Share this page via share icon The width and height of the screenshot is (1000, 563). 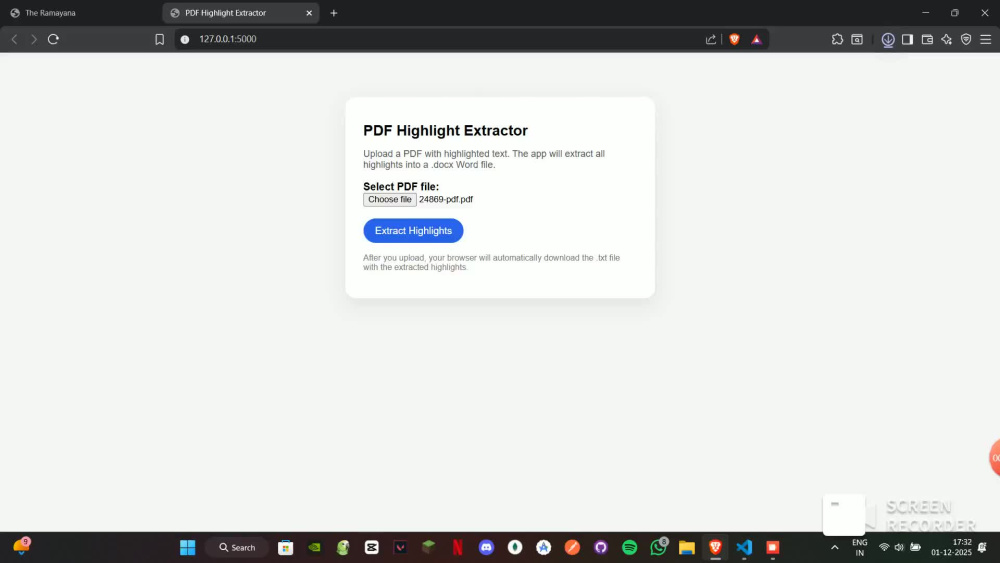[x=710, y=39]
